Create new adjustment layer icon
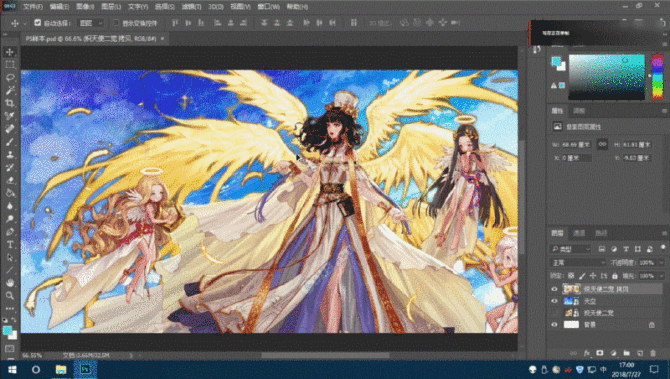Image resolution: width=670 pixels, height=379 pixels. point(613,353)
